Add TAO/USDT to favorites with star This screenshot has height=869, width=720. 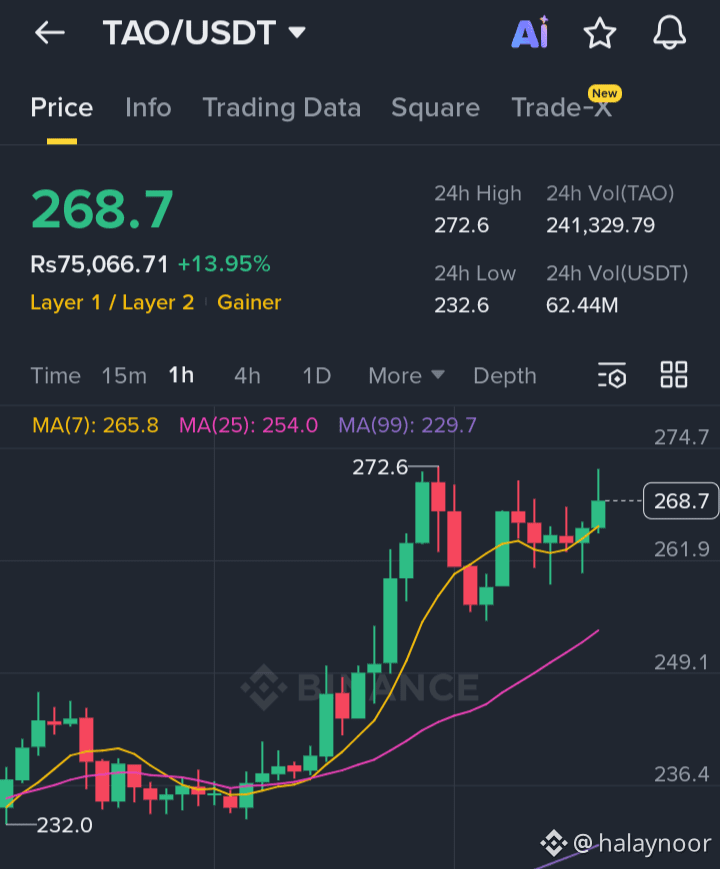[600, 33]
